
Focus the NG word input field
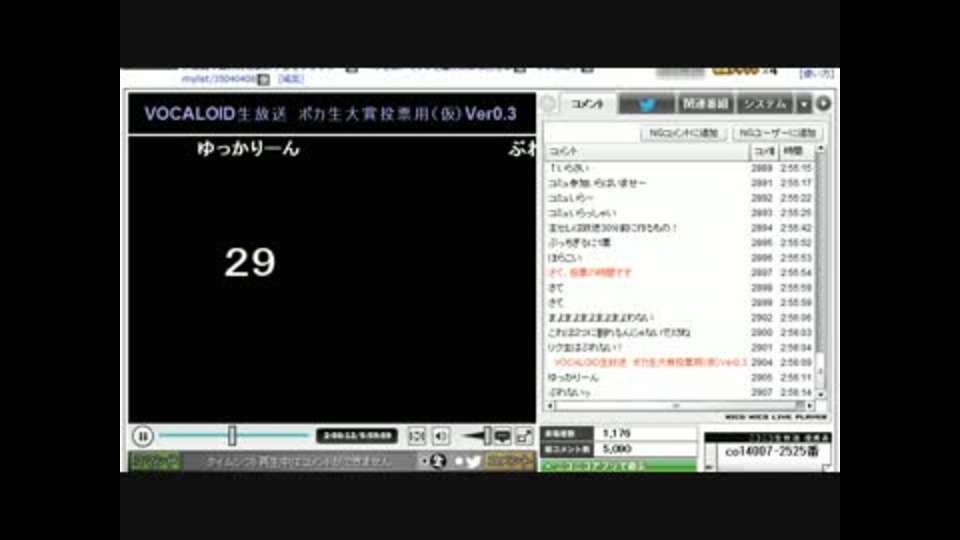point(591,133)
